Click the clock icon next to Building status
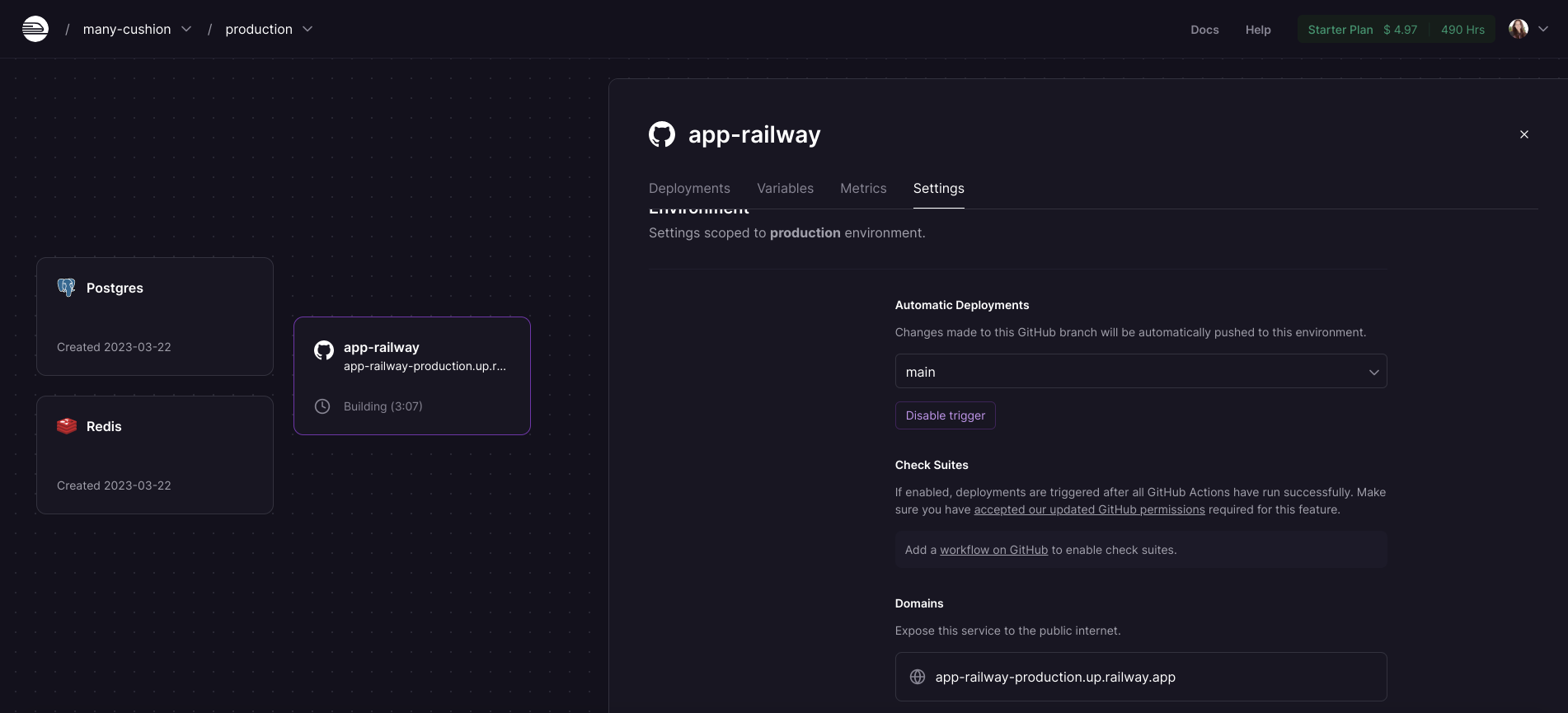 tap(322, 406)
